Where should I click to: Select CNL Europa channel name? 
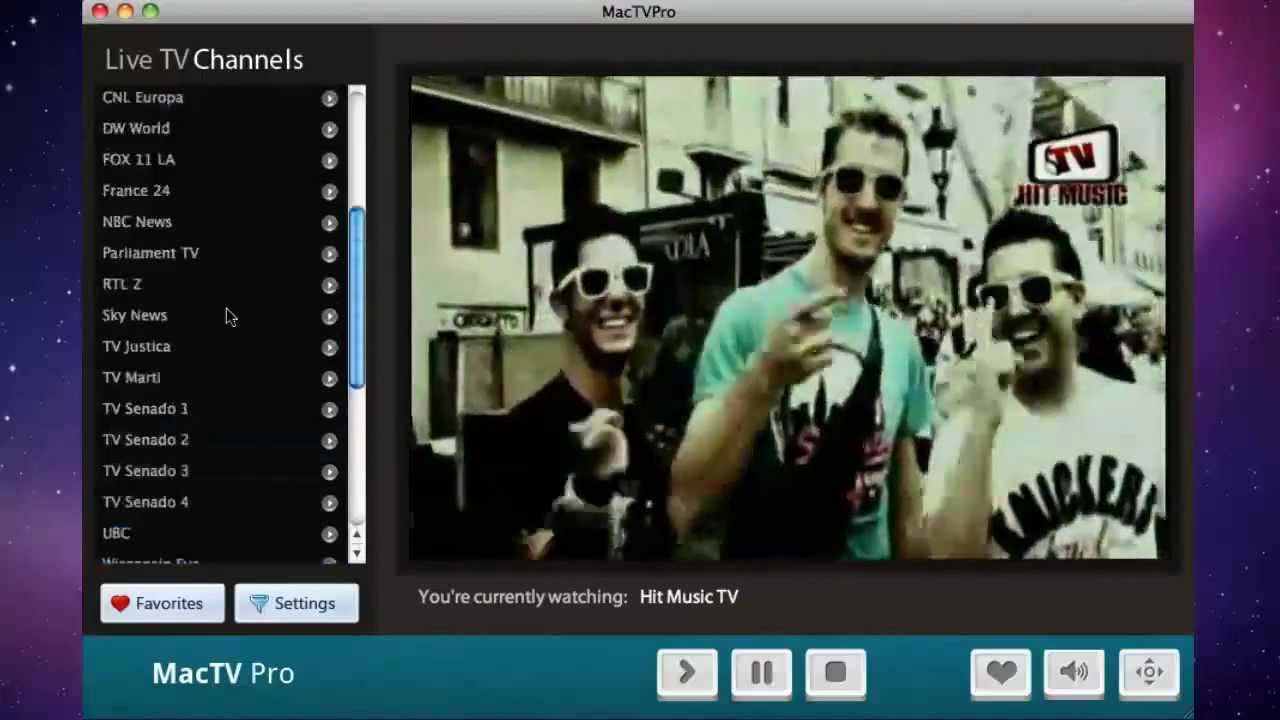point(143,97)
